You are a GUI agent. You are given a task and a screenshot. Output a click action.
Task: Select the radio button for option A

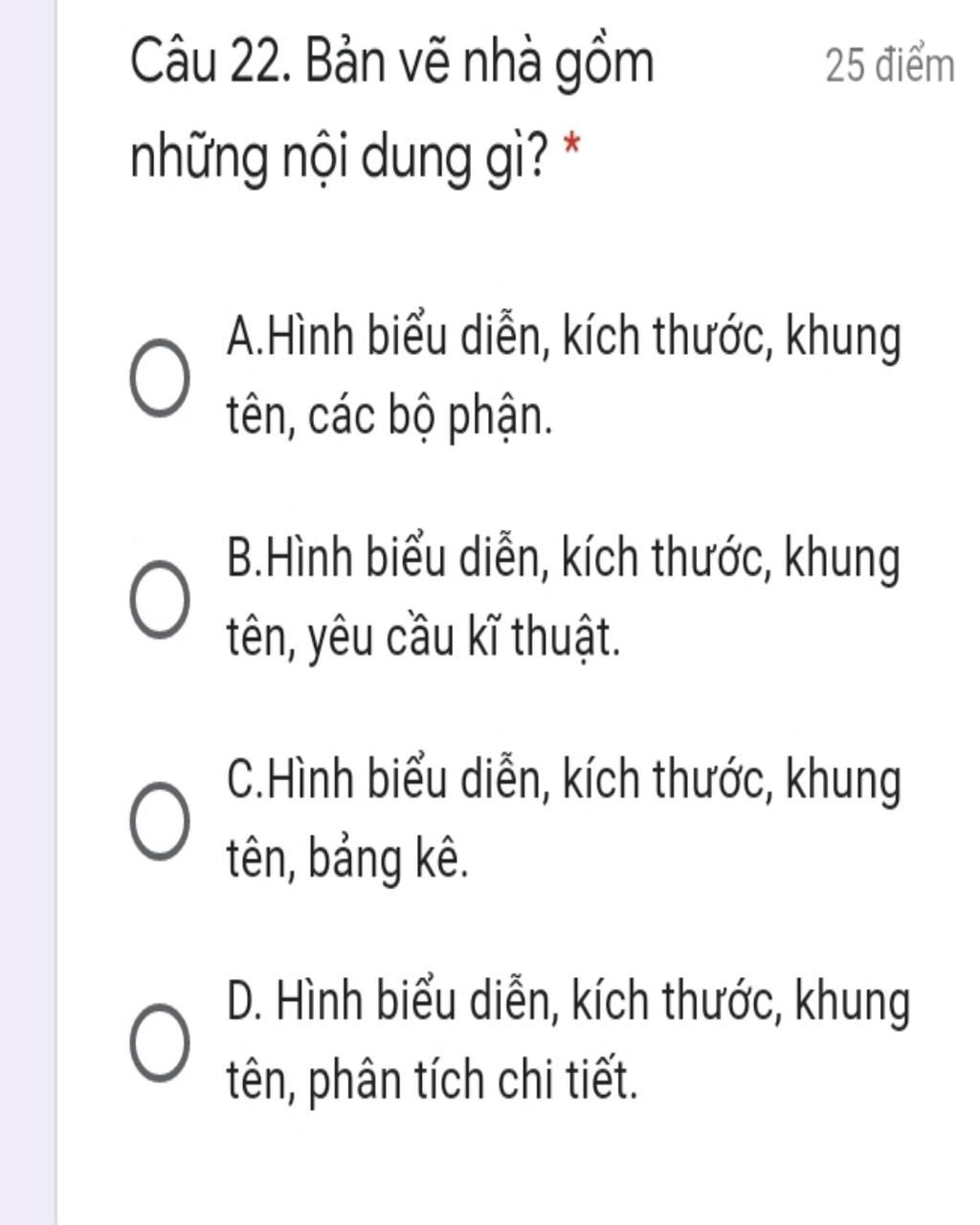158,378
